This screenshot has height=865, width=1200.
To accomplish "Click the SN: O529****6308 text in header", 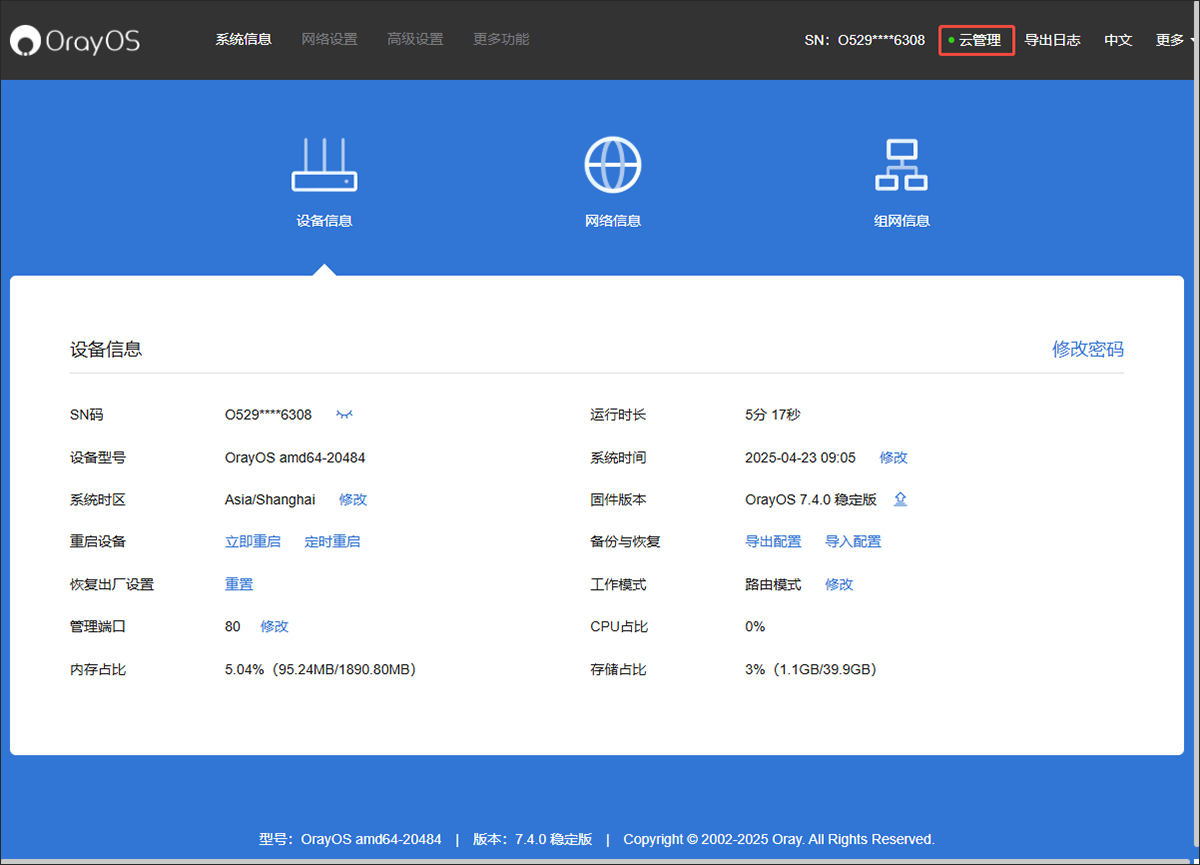I will 865,40.
